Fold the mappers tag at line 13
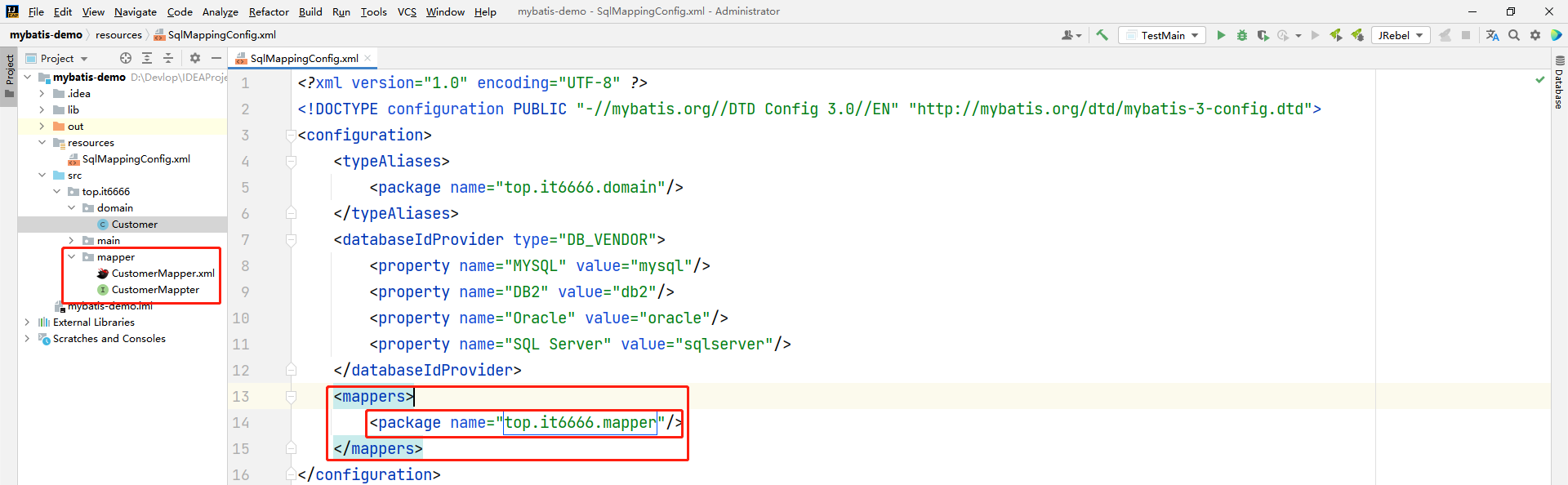Screen dimensions: 1568x485 pyautogui.click(x=291, y=397)
